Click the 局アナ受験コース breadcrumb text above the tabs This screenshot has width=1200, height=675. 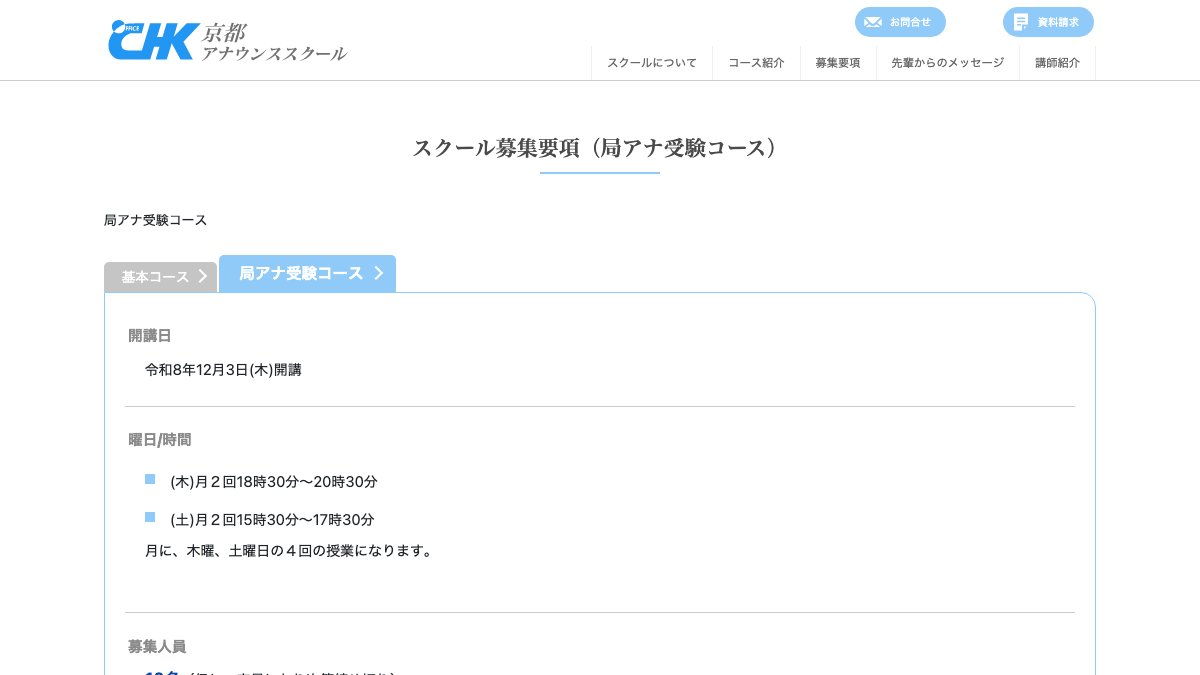(155, 220)
